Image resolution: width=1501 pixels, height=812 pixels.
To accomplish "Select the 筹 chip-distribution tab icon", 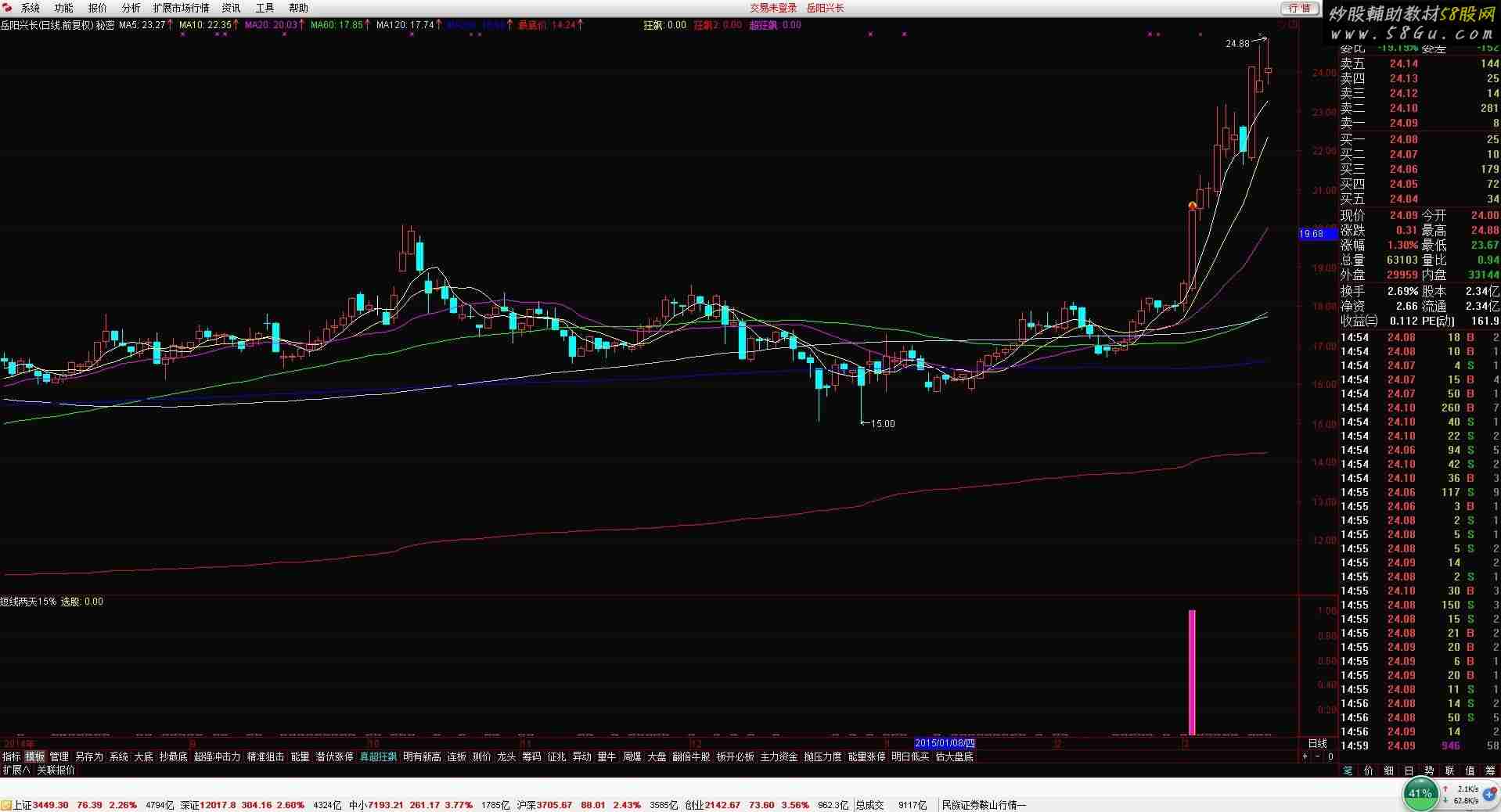I will point(1490,771).
